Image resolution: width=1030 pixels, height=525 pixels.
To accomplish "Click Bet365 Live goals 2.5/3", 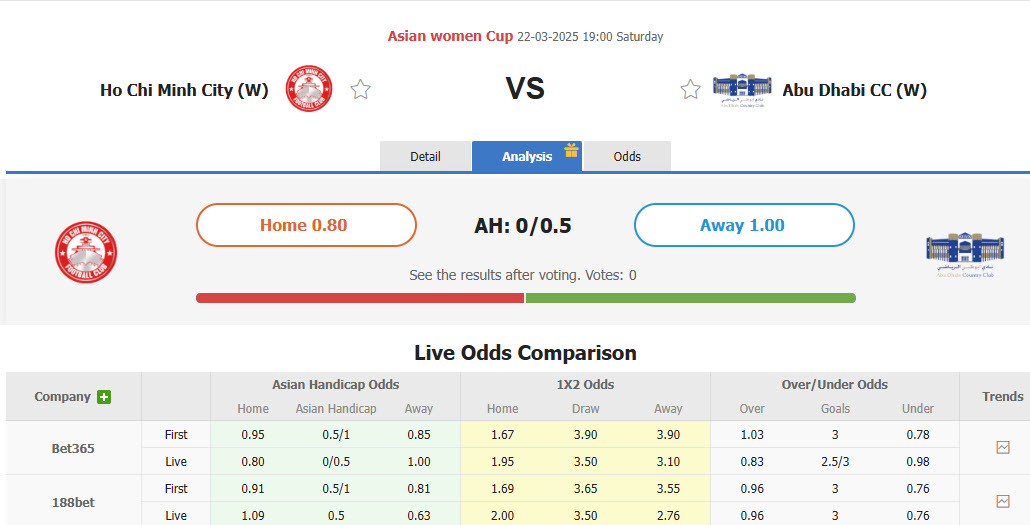I will click(x=835, y=461).
